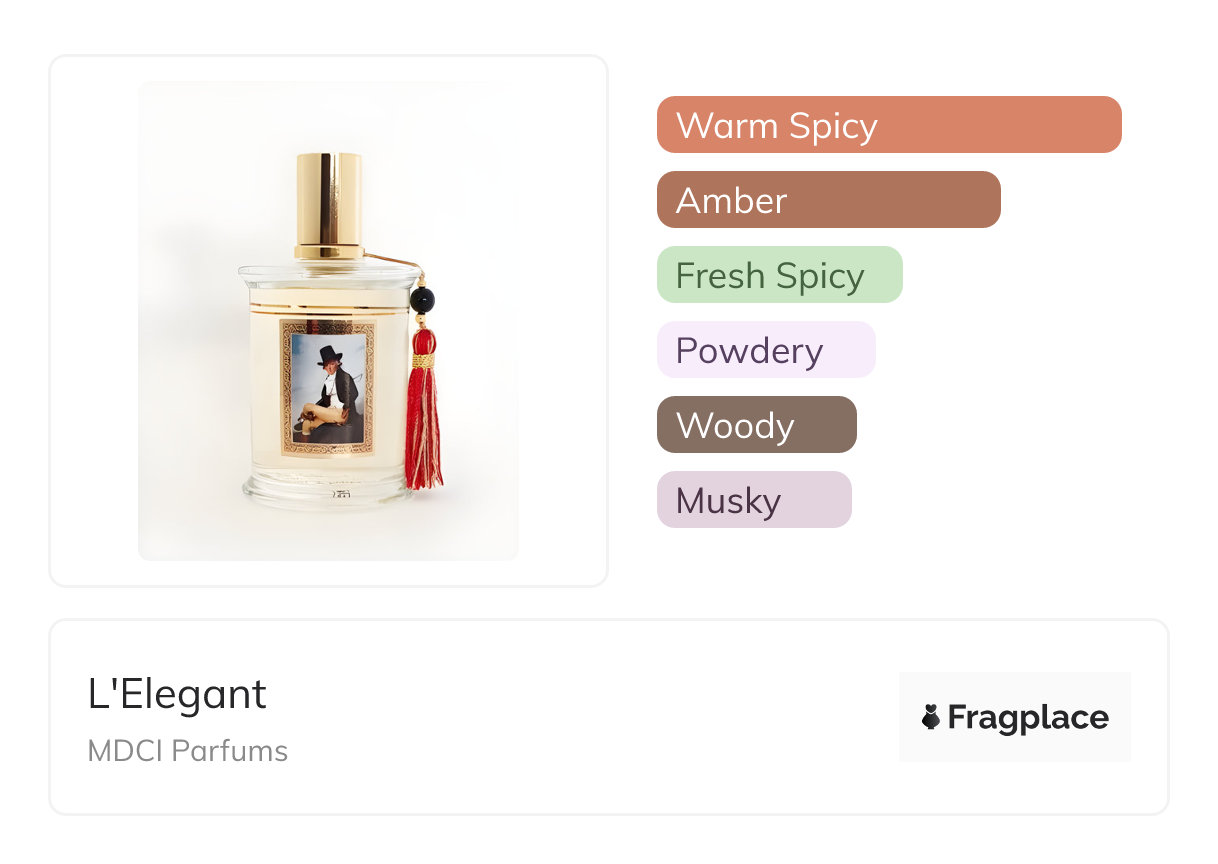Choose the Powdery accord bar
The width and height of the screenshot is (1218, 864).
pyautogui.click(x=765, y=350)
